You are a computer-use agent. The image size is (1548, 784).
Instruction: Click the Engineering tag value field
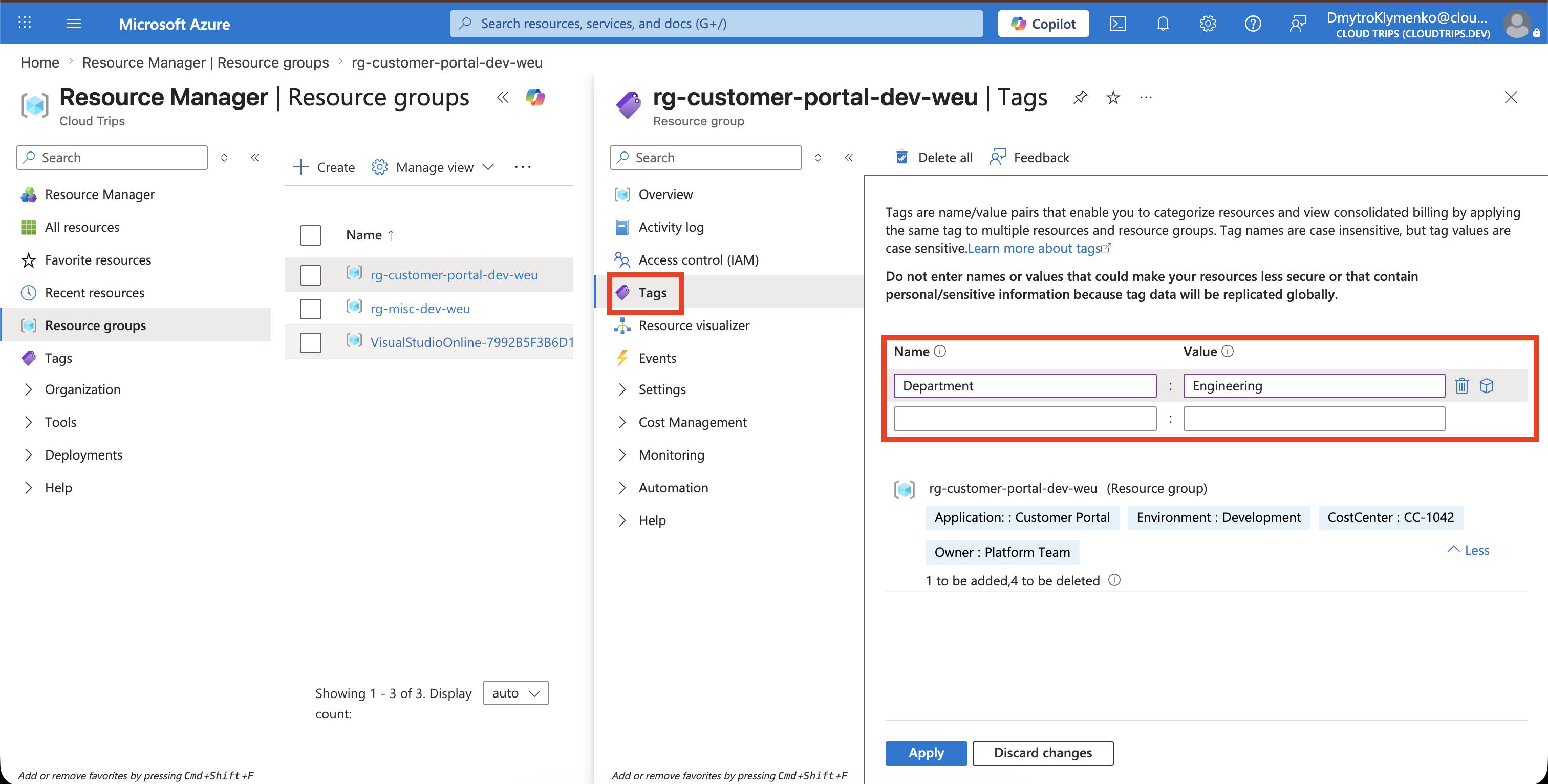click(1314, 386)
